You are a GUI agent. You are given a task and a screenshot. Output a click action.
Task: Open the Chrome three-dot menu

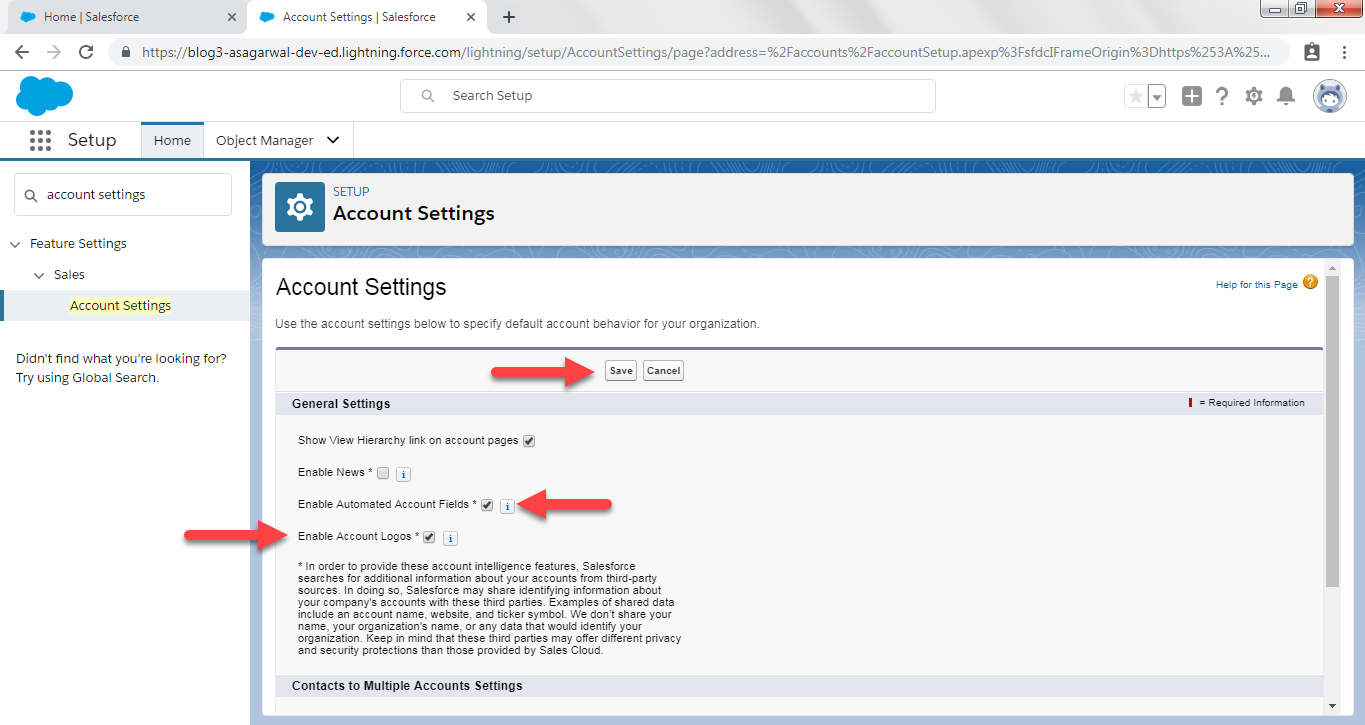(1345, 52)
